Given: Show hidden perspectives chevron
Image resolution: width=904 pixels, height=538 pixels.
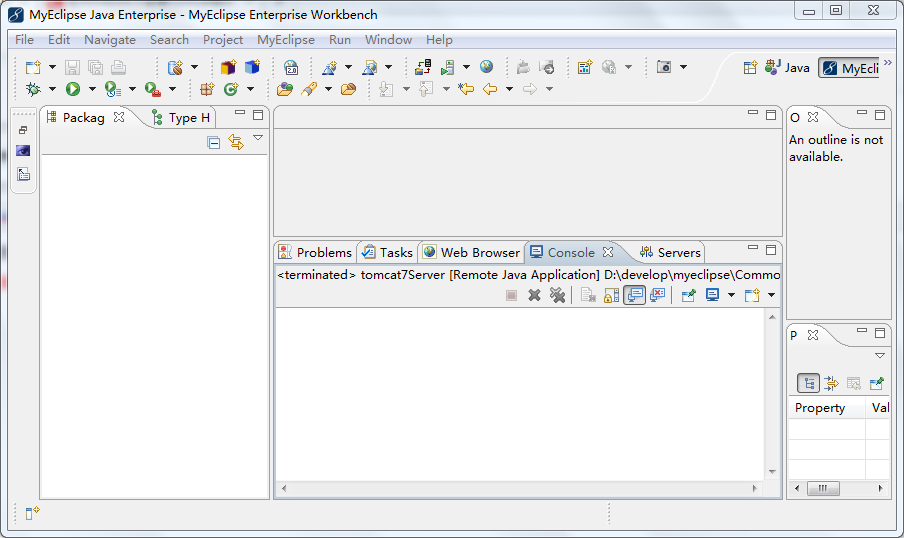Looking at the screenshot, I should point(888,62).
